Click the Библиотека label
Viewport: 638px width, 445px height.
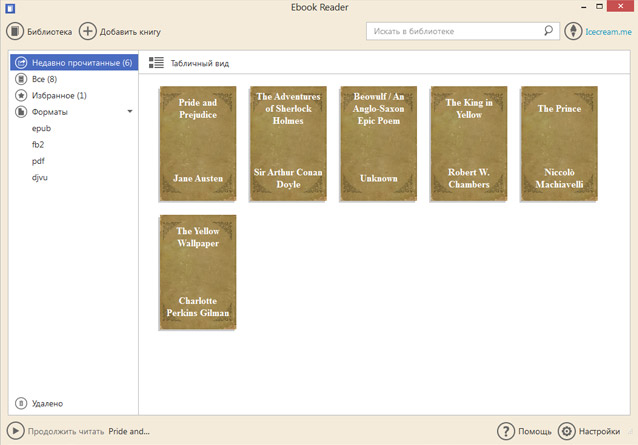(50, 32)
